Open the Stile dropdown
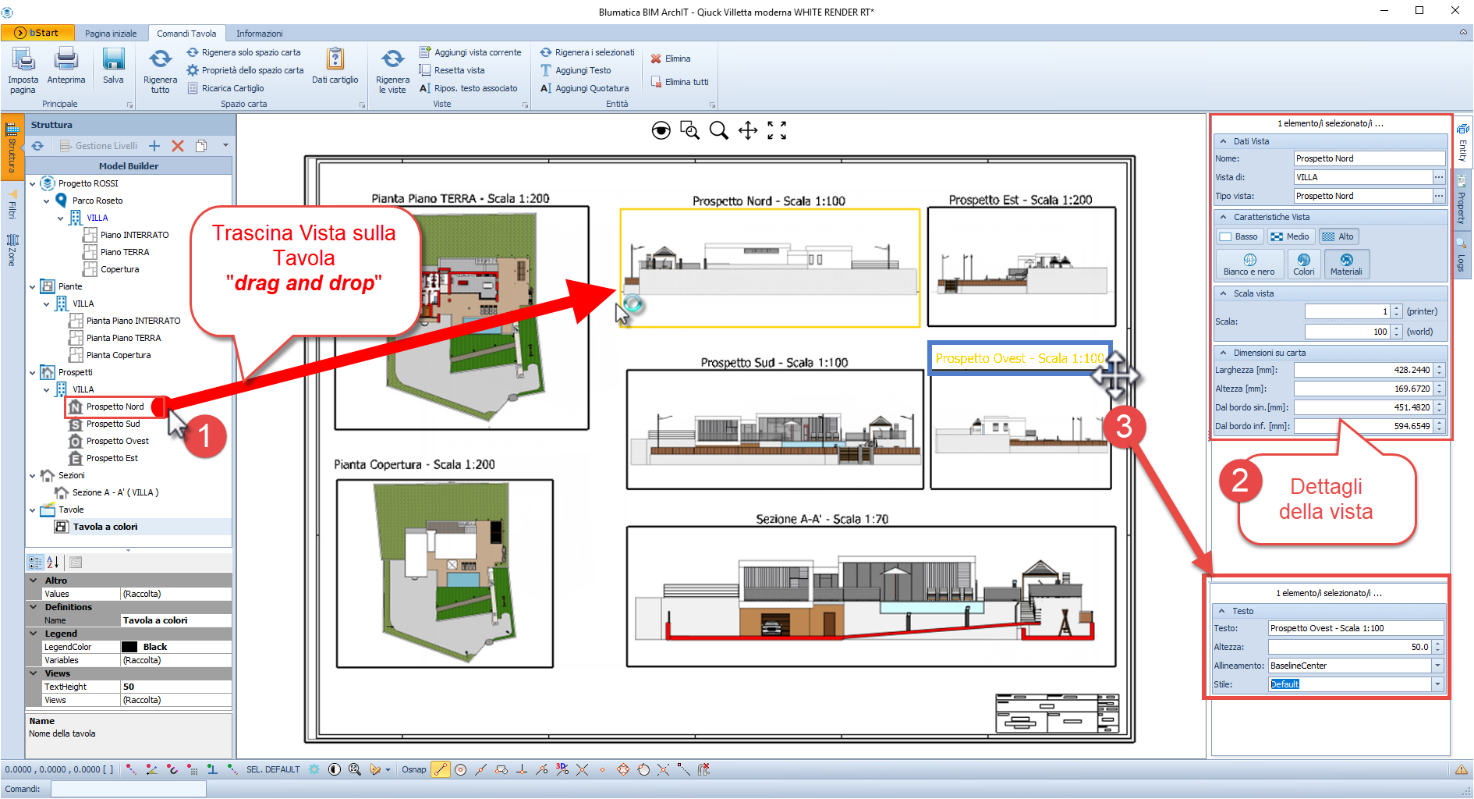 (1438, 684)
